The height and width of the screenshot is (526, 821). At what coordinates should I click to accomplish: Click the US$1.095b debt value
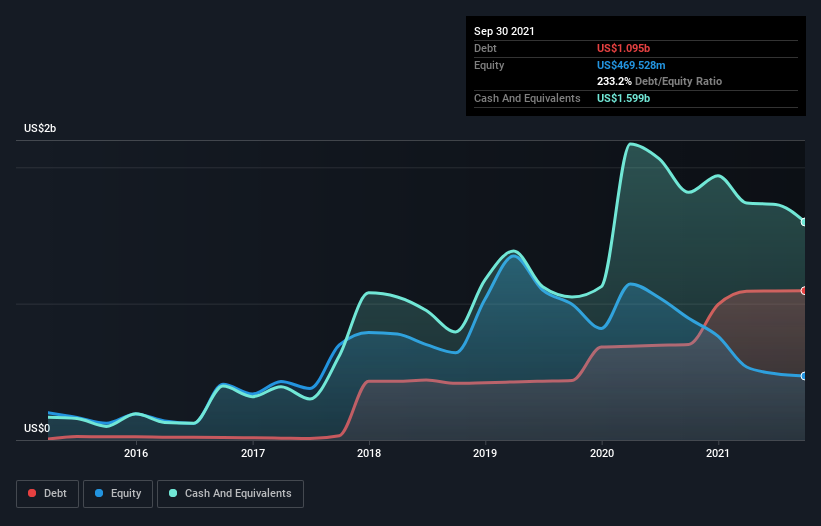[623, 48]
